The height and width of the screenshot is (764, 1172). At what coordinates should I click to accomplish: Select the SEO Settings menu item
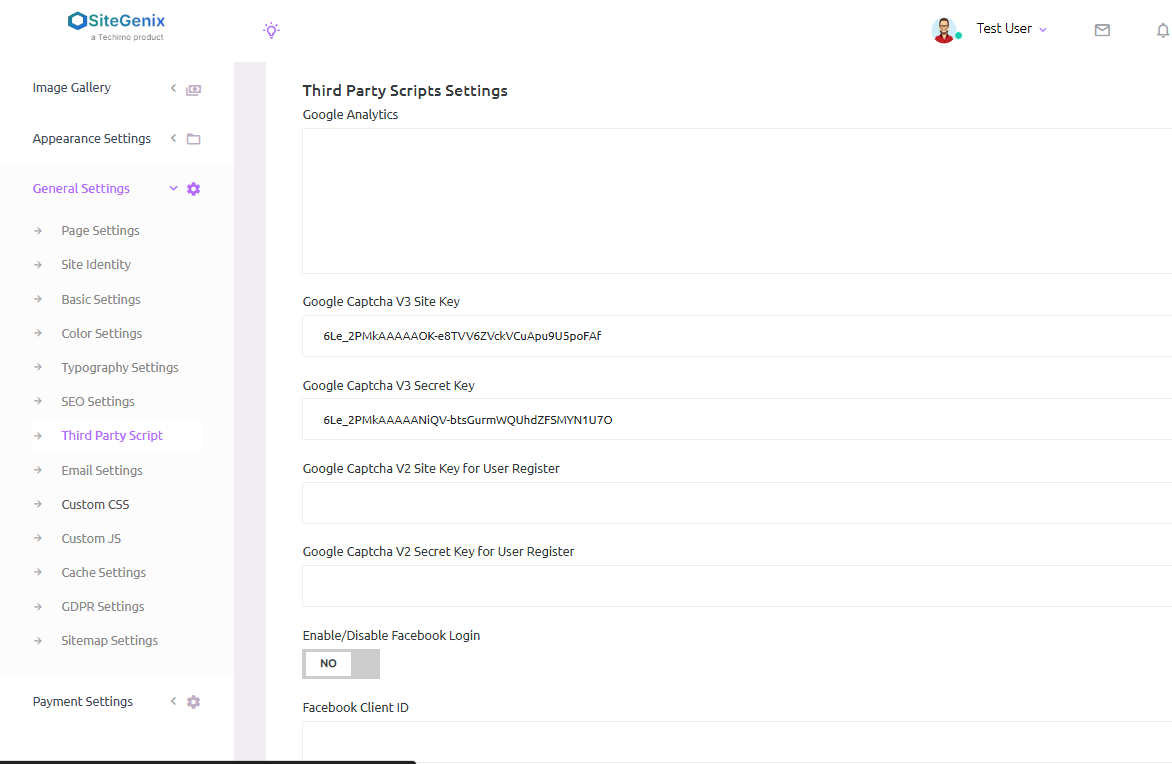98,402
